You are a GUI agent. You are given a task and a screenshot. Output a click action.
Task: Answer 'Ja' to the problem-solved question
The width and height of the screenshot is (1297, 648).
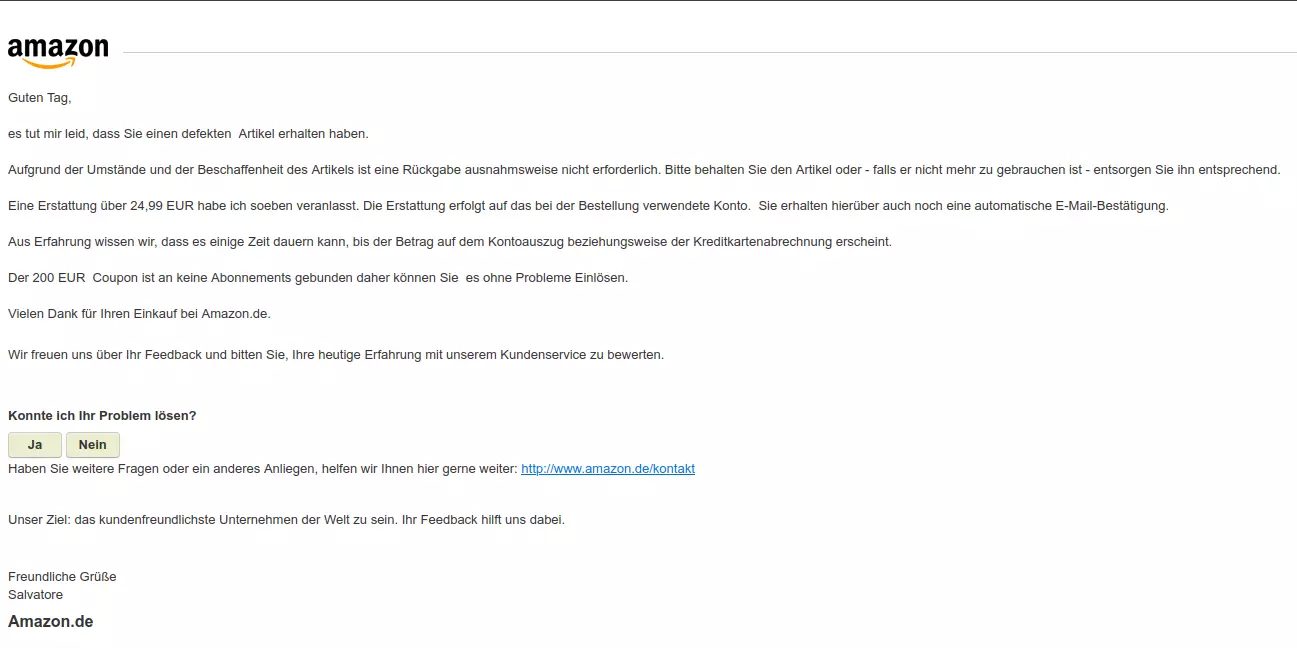35,445
